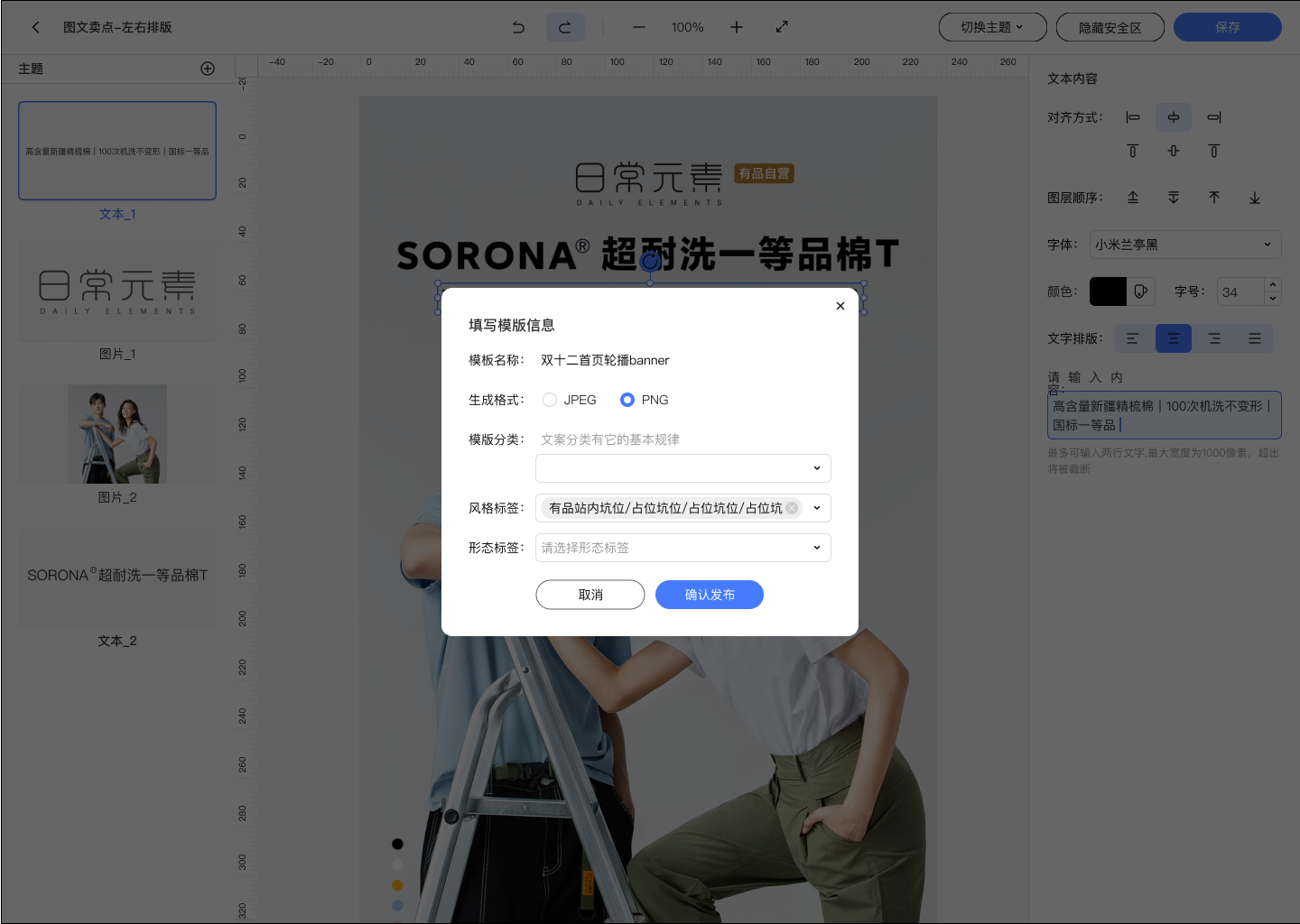Zoom in with the plus icon
Viewport: 1300px width, 924px height.
click(x=737, y=27)
